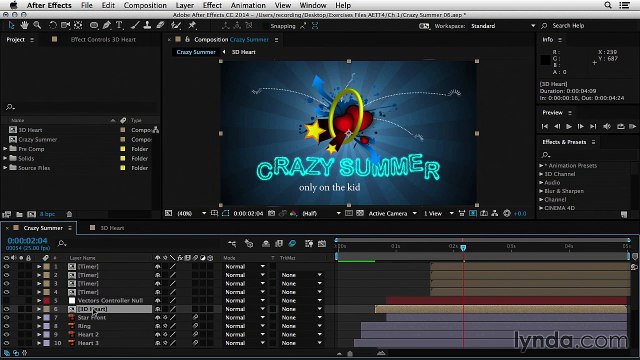The image size is (640, 360).
Task: Select the Zoom magnifier tool
Action: pos(37,25)
